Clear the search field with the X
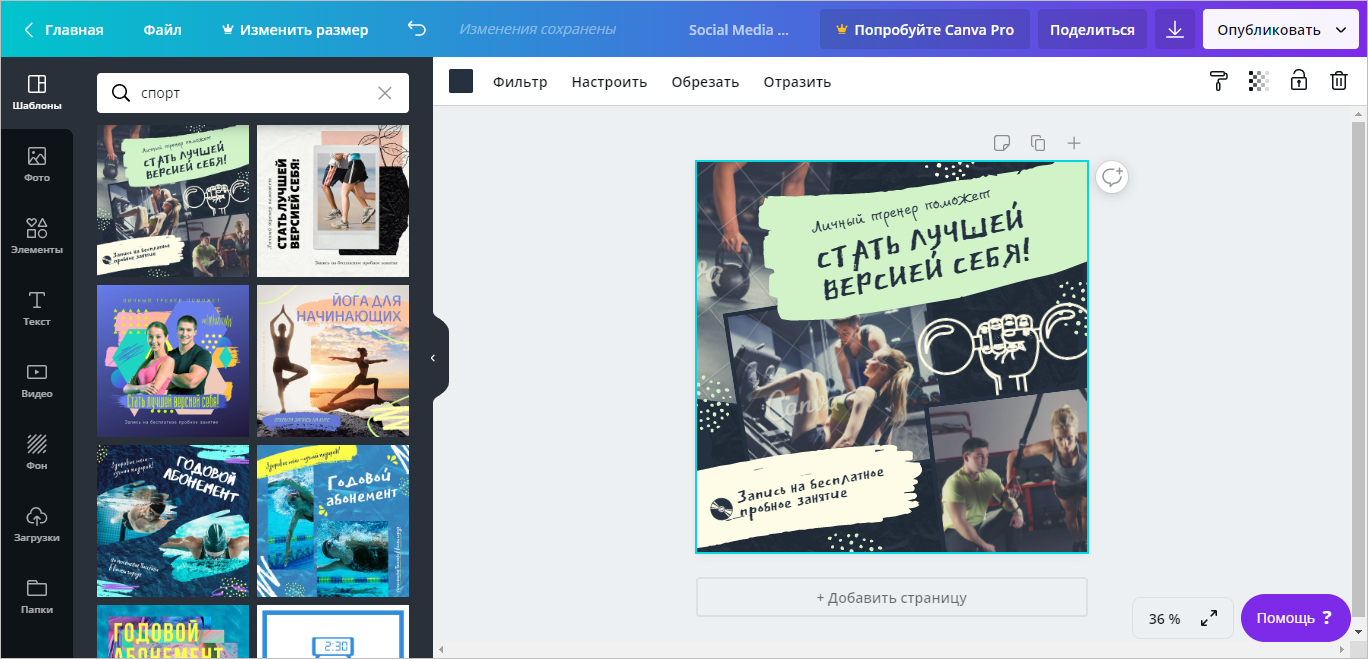The image size is (1368, 659). tap(385, 93)
